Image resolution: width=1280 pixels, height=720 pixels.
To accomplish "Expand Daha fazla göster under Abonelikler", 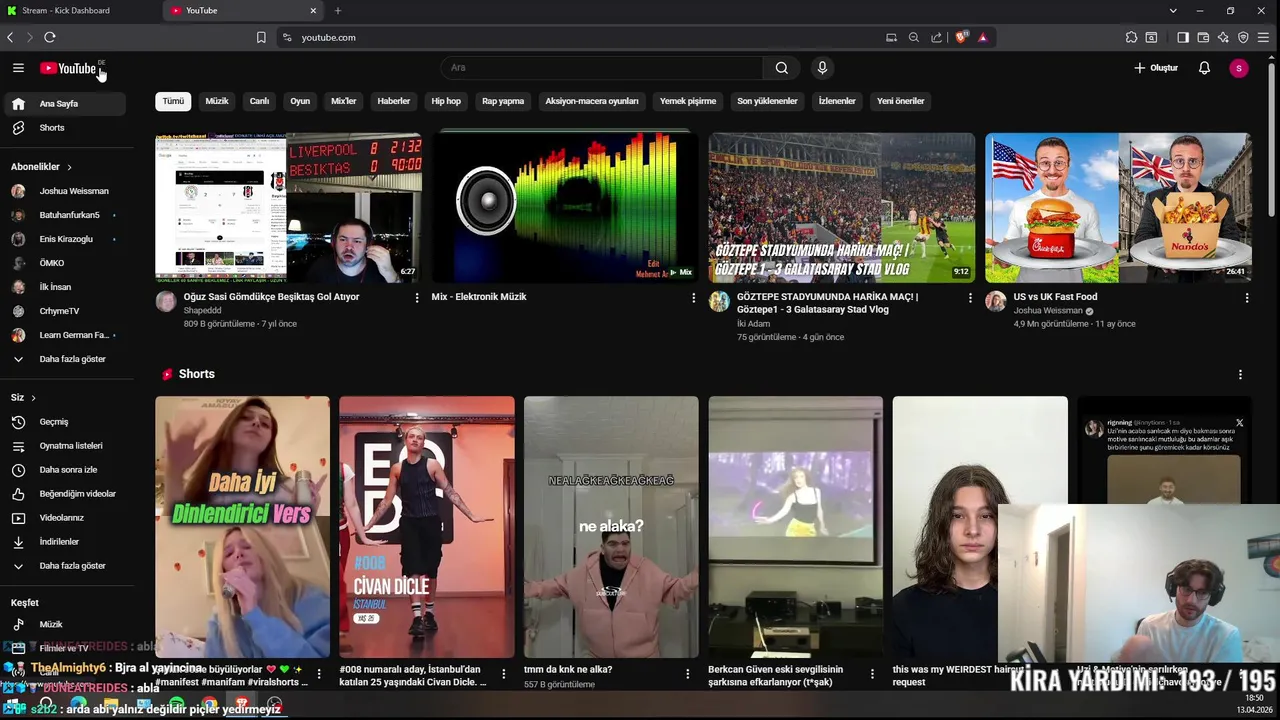I will click(63, 359).
